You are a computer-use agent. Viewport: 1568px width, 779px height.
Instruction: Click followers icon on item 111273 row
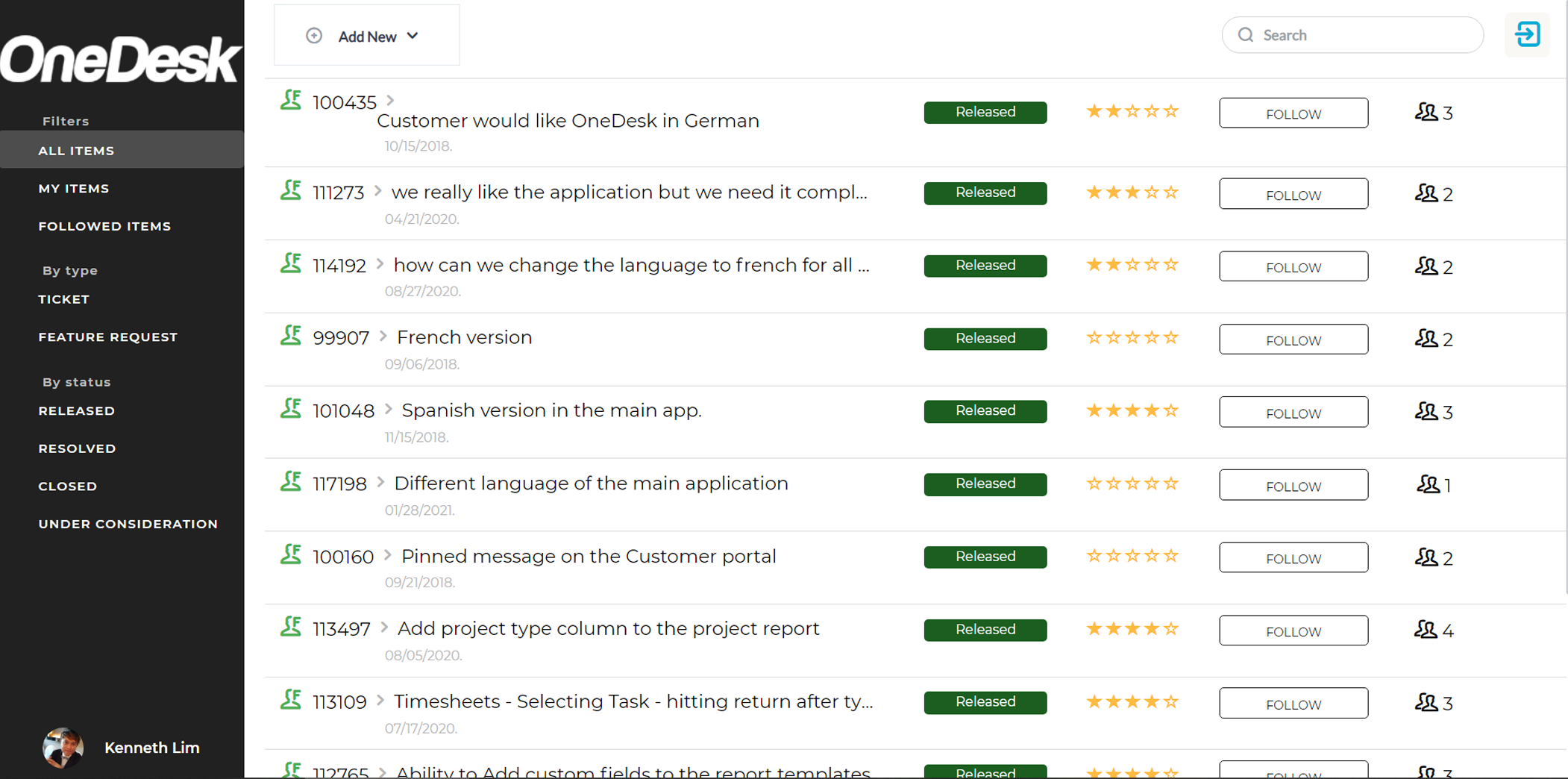[x=1426, y=193]
